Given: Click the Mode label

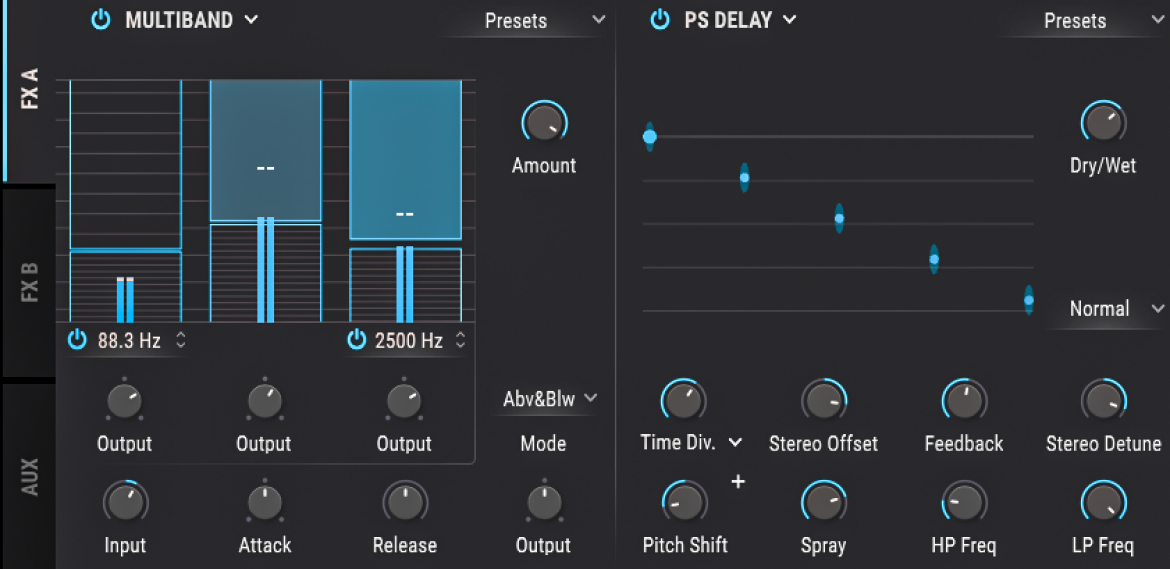Looking at the screenshot, I should (543, 444).
